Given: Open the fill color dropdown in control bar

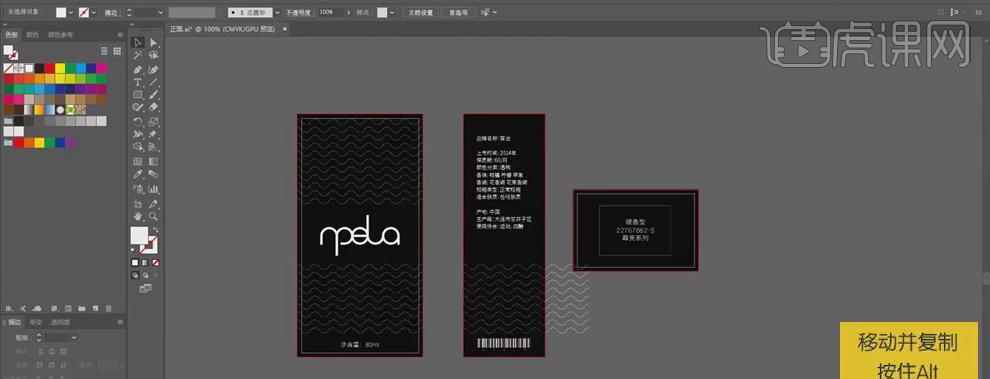Looking at the screenshot, I should tap(70, 12).
